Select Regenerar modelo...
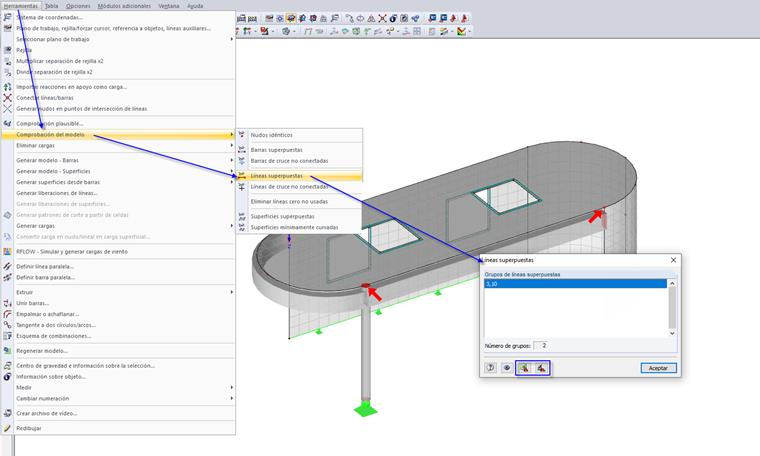 coord(118,351)
